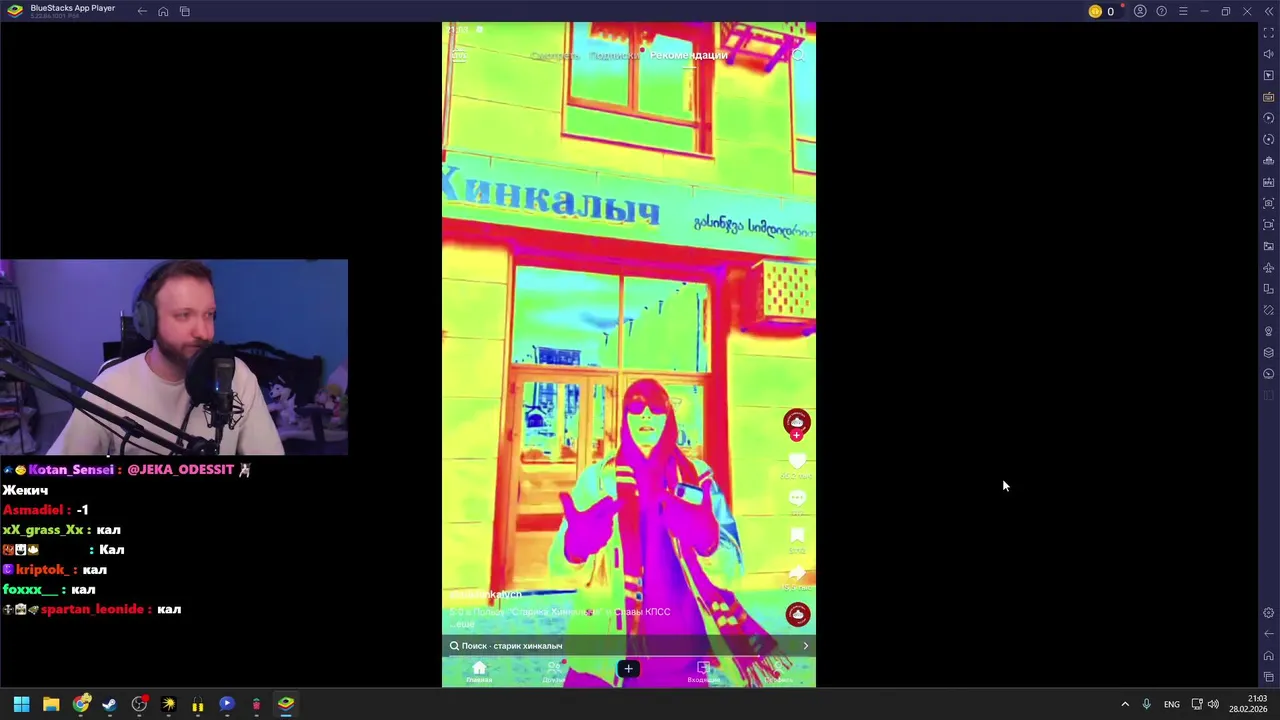
Task: Create new video with plus button
Action: click(628, 669)
